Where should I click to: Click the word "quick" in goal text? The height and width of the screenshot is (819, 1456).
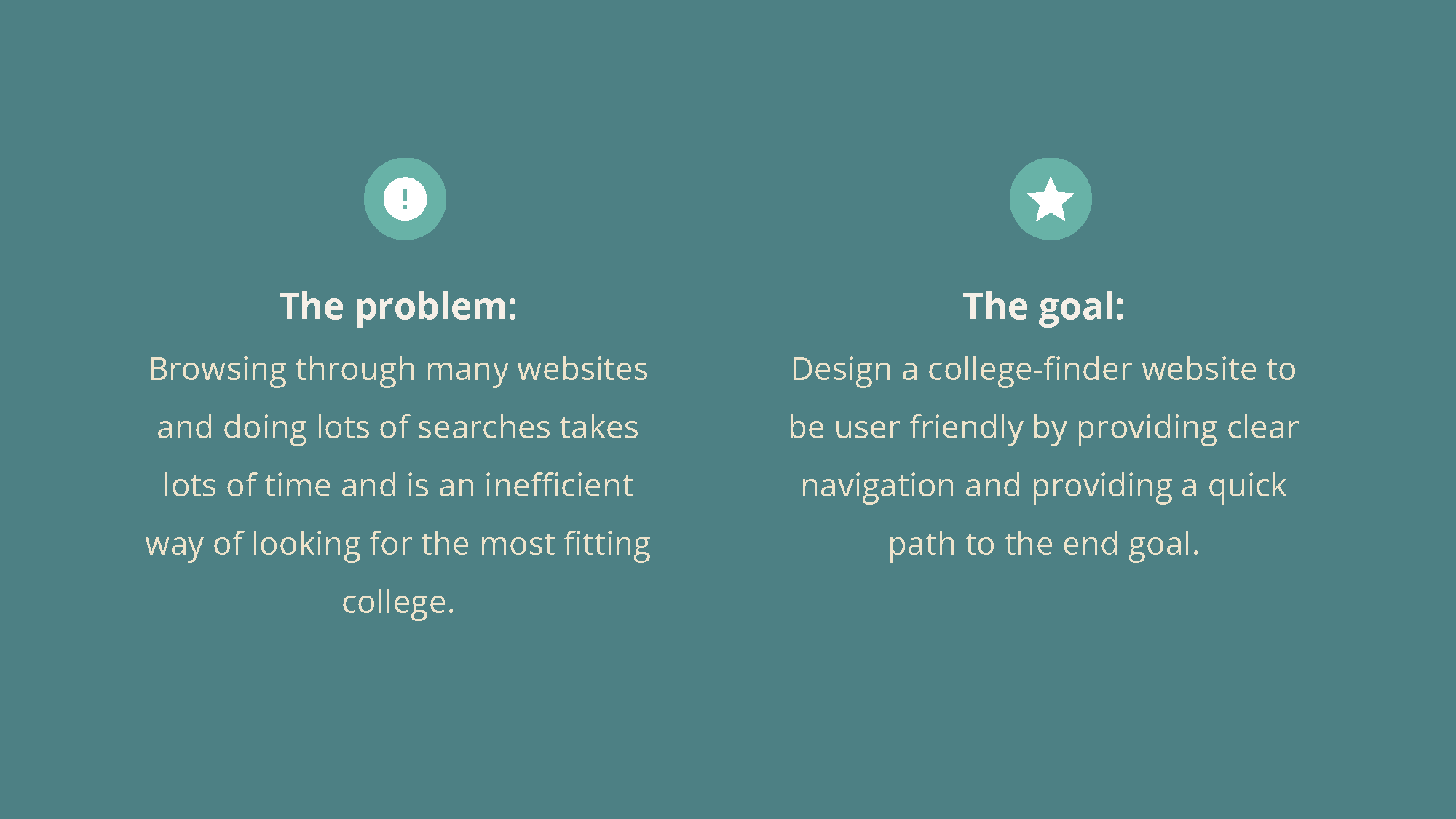point(1247,486)
